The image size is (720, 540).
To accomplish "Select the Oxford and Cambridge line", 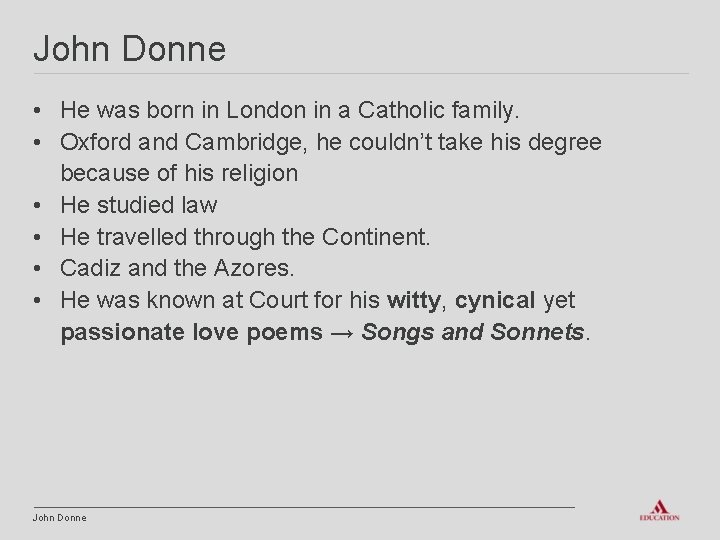I will point(331,142).
